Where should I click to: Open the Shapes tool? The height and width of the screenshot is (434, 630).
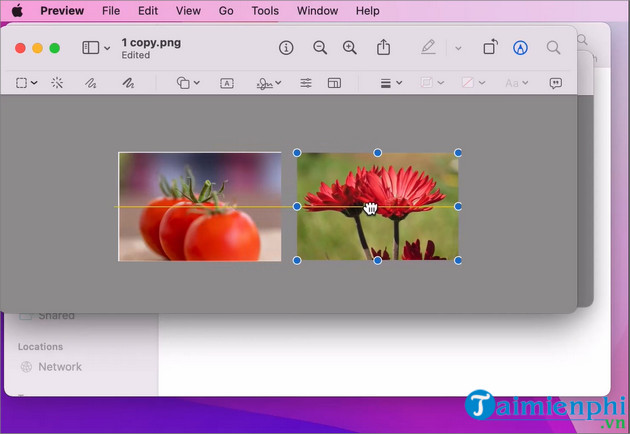pos(183,83)
